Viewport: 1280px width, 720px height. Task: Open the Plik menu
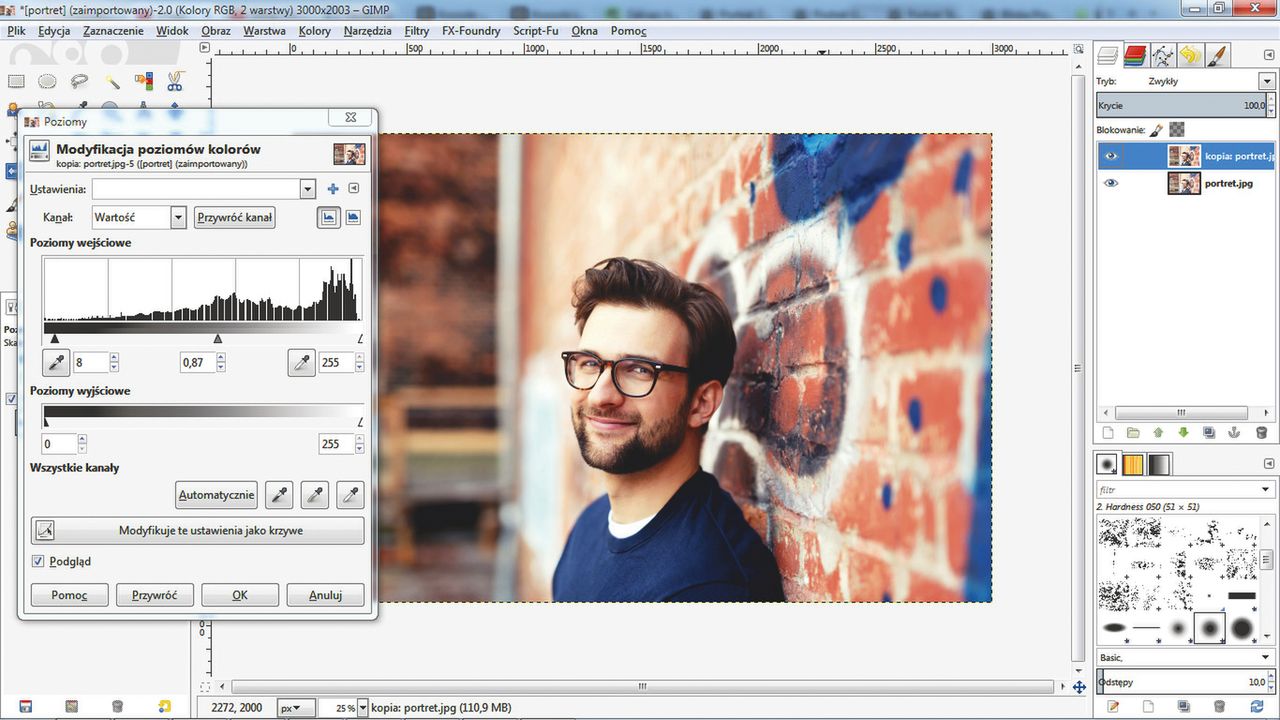(x=16, y=31)
